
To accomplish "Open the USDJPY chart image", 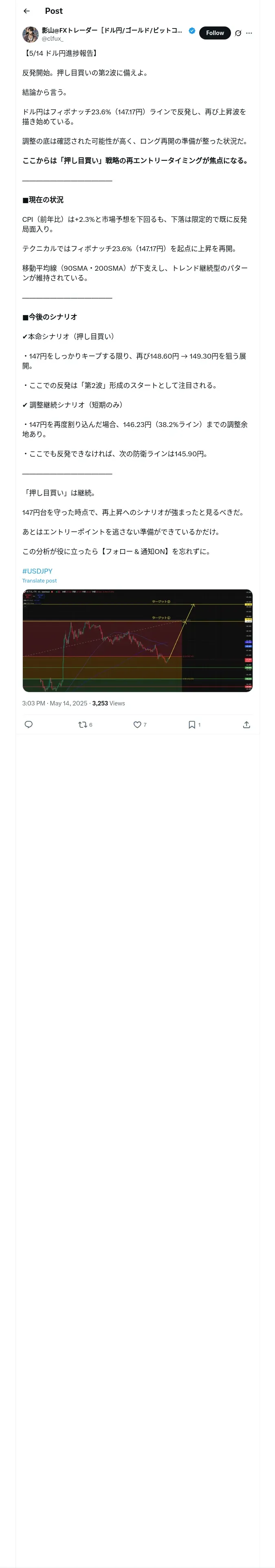I will tap(137, 640).
